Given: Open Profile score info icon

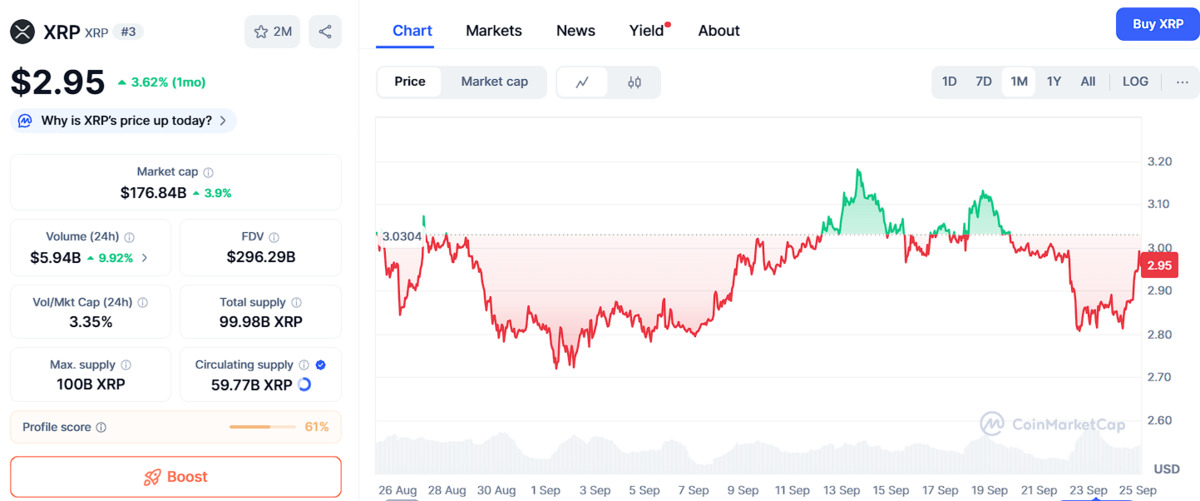Looking at the screenshot, I should (x=101, y=428).
